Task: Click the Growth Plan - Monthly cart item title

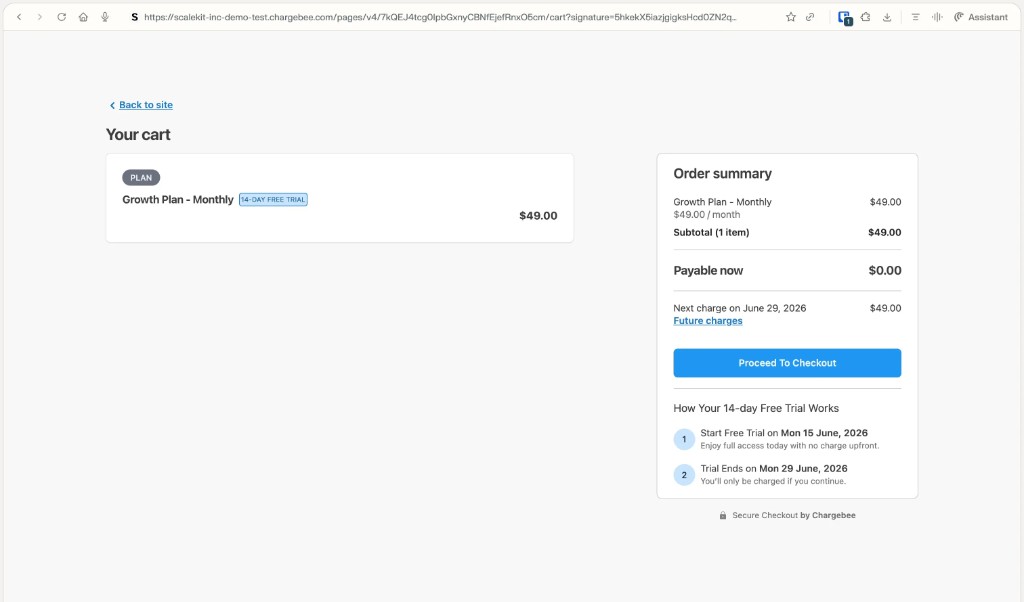Action: pyautogui.click(x=178, y=199)
